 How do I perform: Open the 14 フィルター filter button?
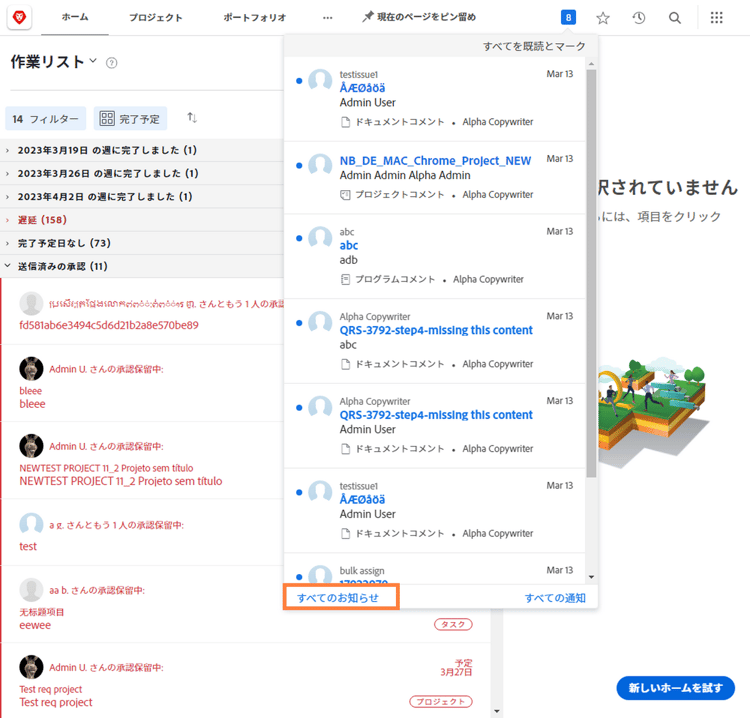coord(45,119)
